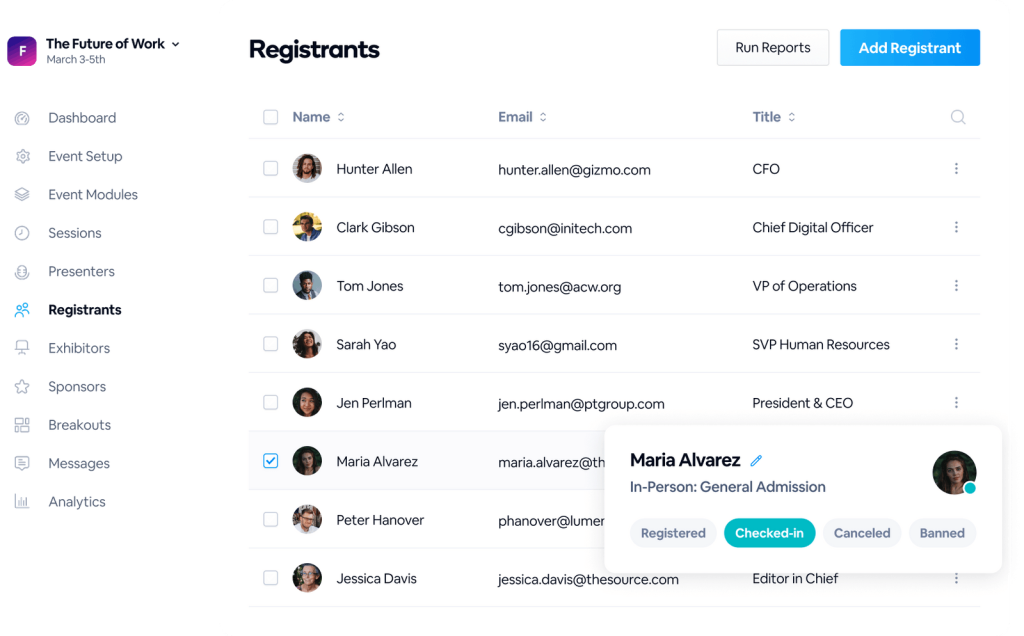Uncheck Maria Alvarez's row checkbox

(x=270, y=460)
